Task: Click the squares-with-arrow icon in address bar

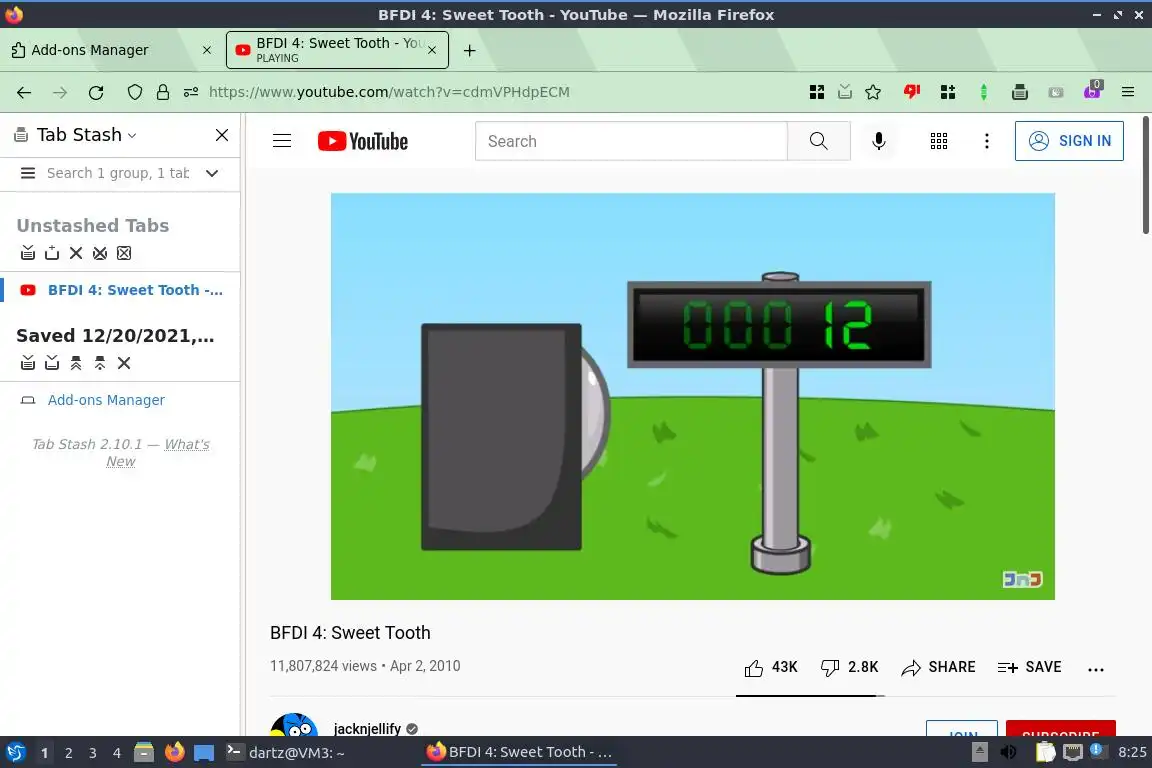Action: click(x=817, y=92)
